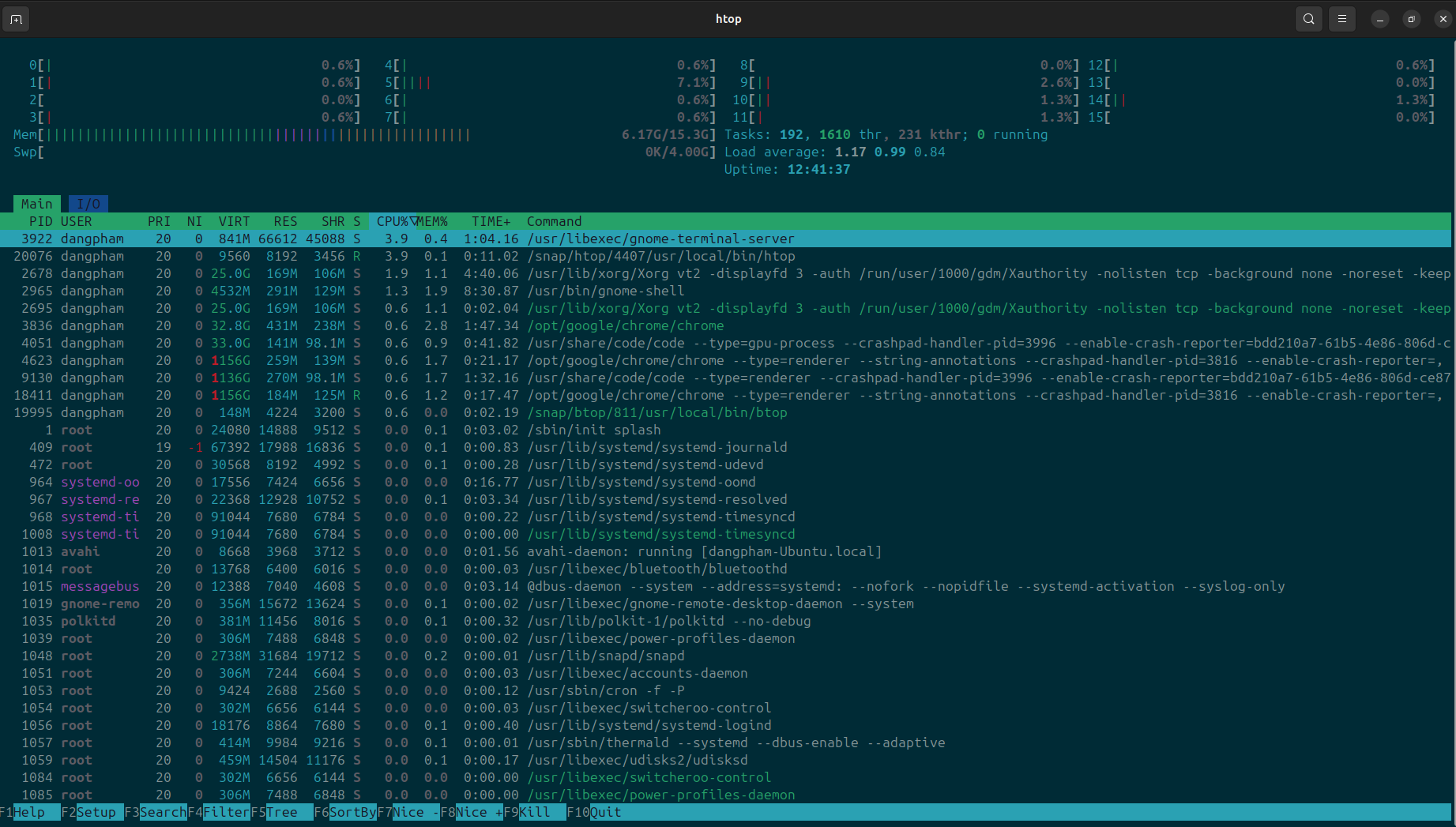The width and height of the screenshot is (1456, 827).
Task: Select the /usr/sbin/cron -f -P row
Action: [725, 690]
